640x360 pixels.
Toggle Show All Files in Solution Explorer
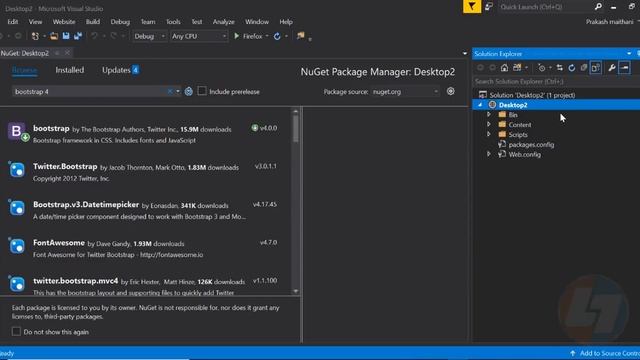596,68
